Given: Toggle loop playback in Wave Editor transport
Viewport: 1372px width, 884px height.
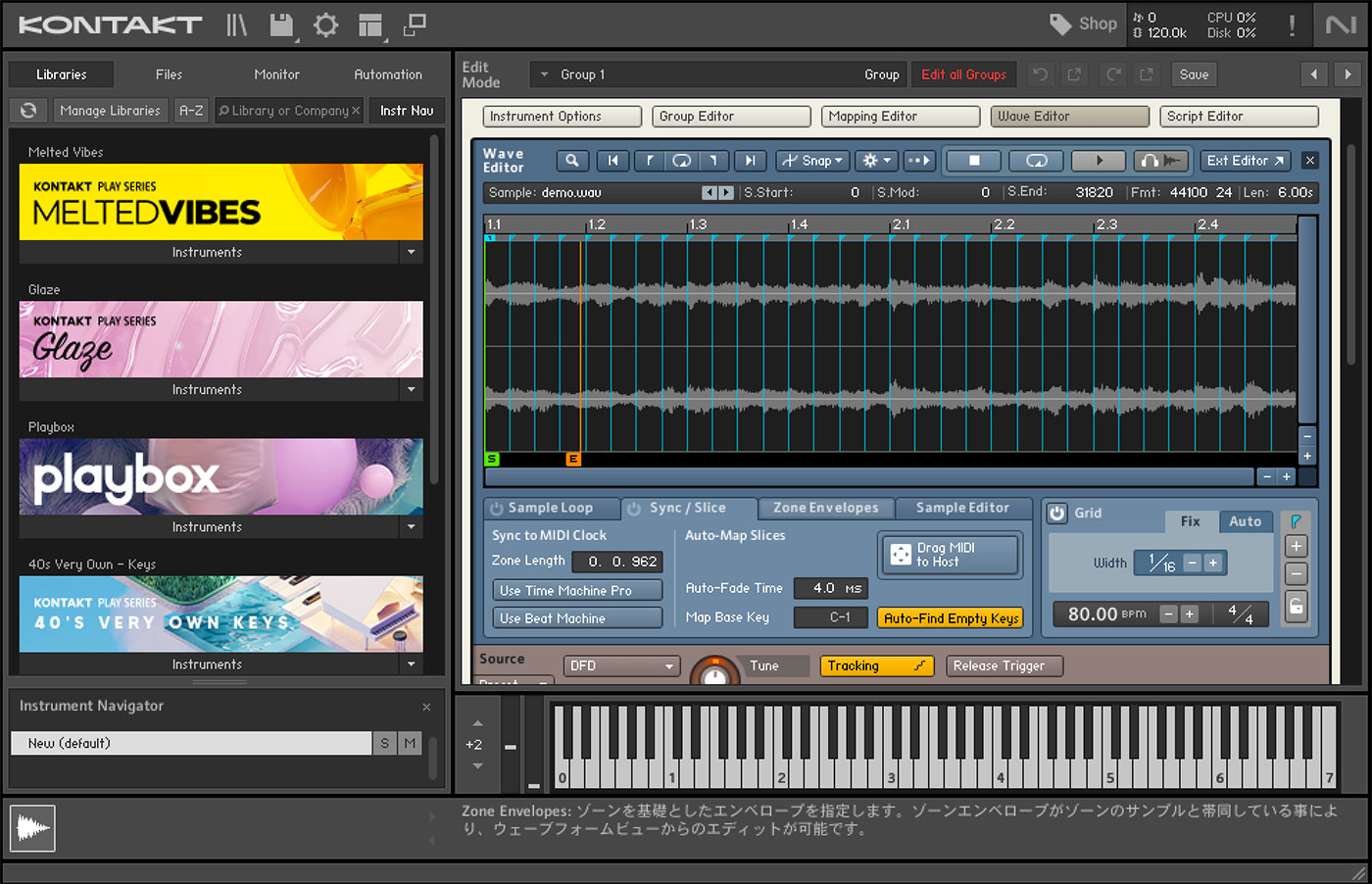Looking at the screenshot, I should (x=1036, y=161).
